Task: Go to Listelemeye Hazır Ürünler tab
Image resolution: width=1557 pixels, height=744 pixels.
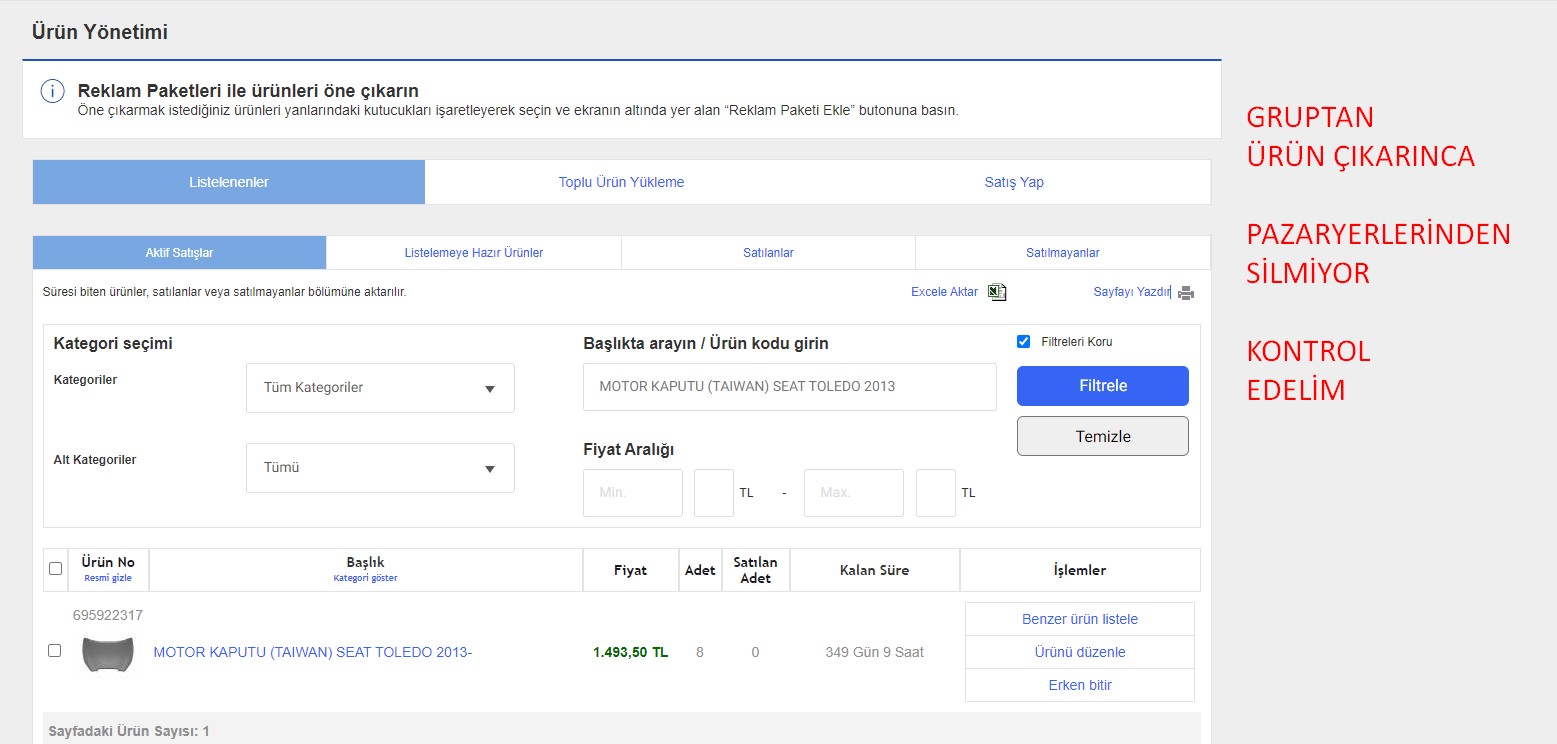Action: [x=473, y=253]
